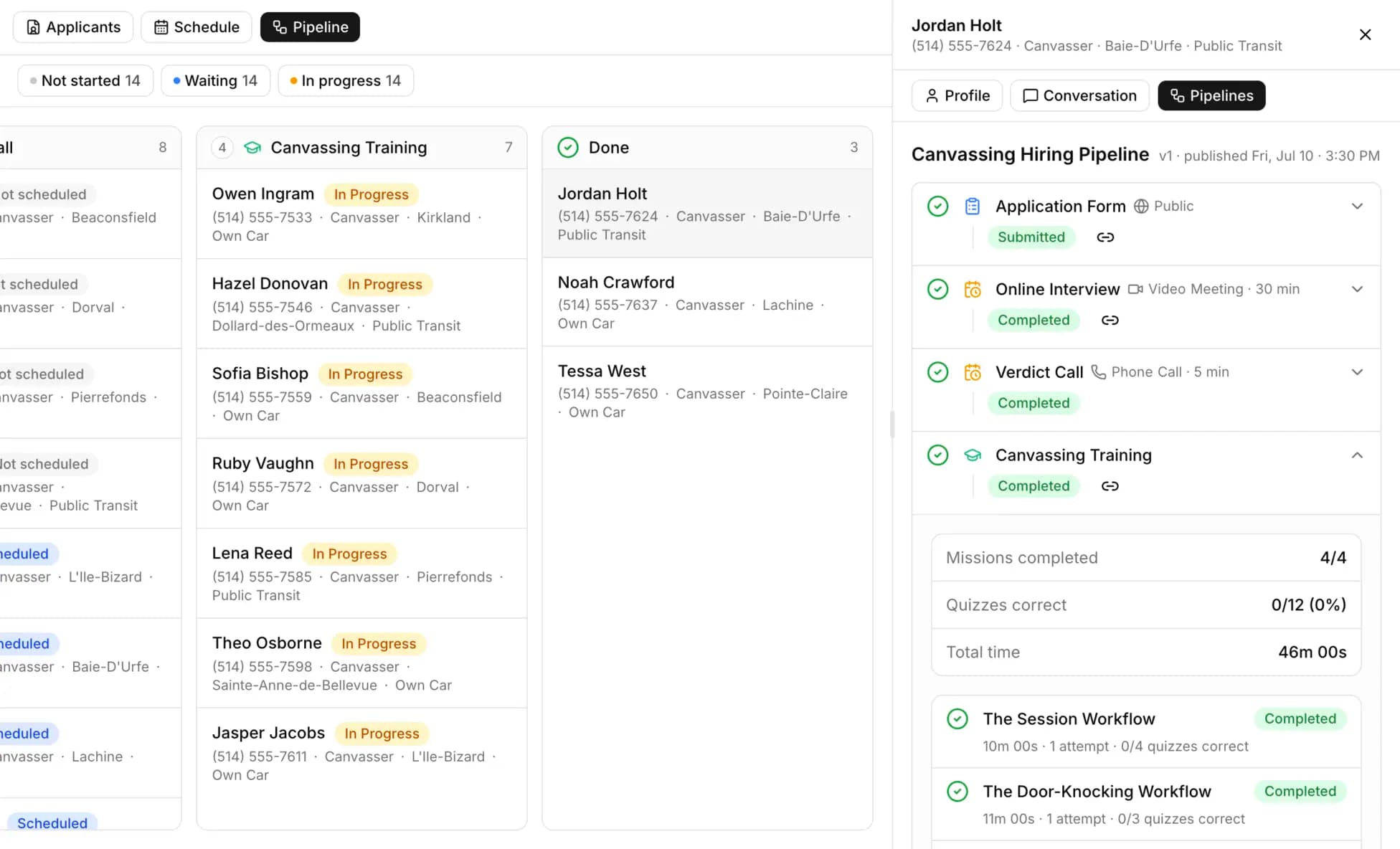Click Completed badge under Verdict Call
1400x849 pixels.
[x=1034, y=403]
